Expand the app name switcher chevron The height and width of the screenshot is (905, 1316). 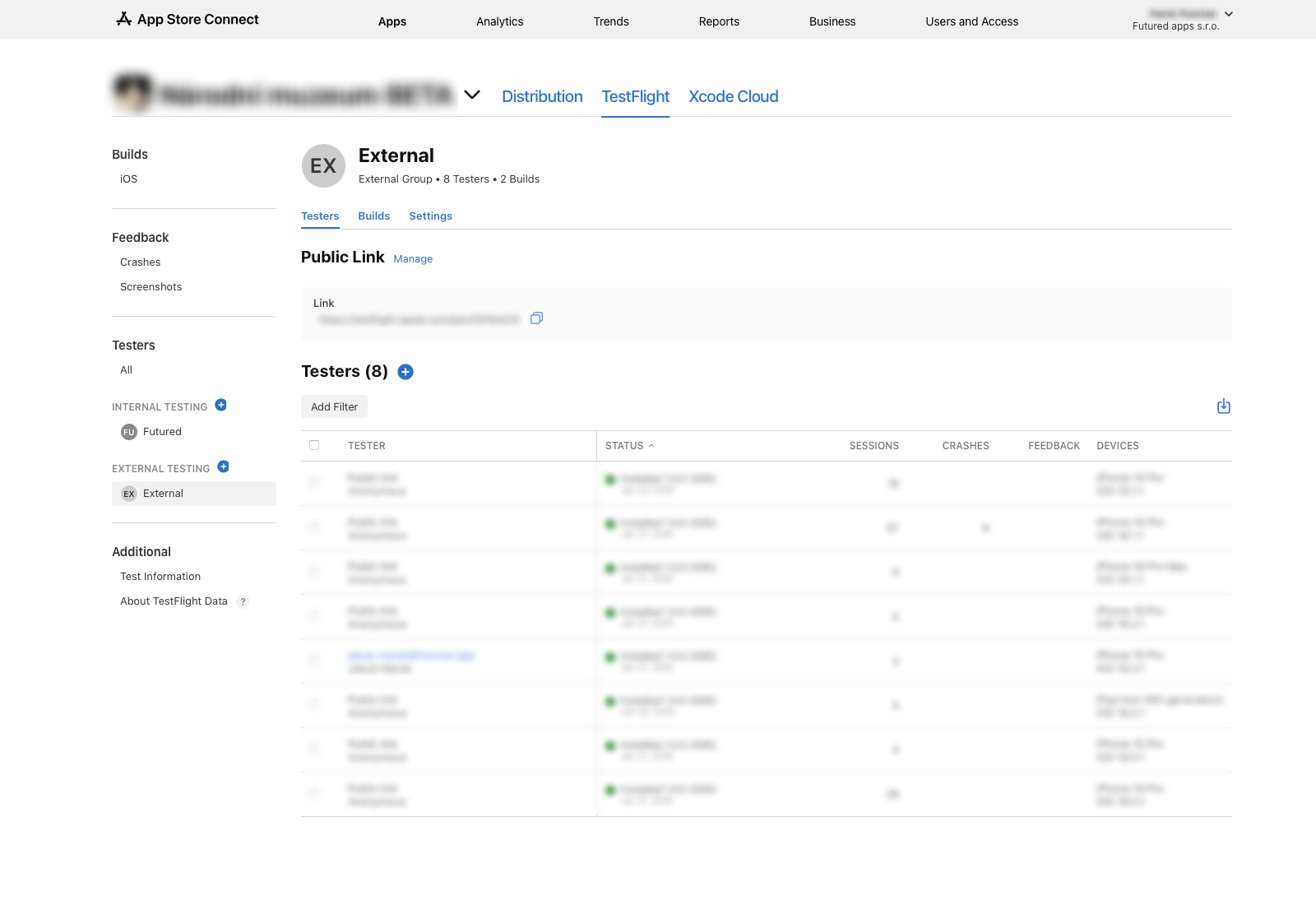472,95
